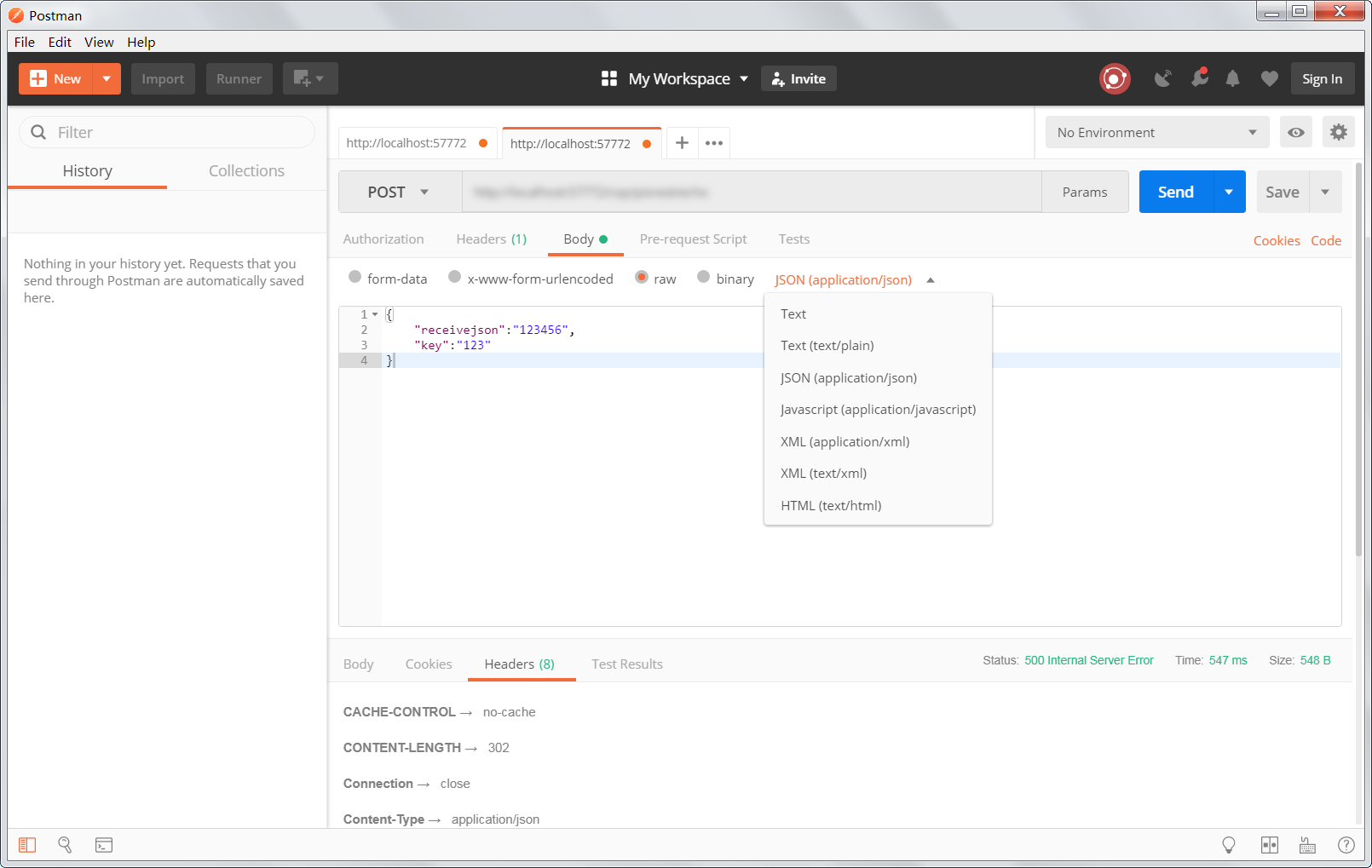
Task: Click the lightbulb bootcamp icon
Action: click(1229, 845)
